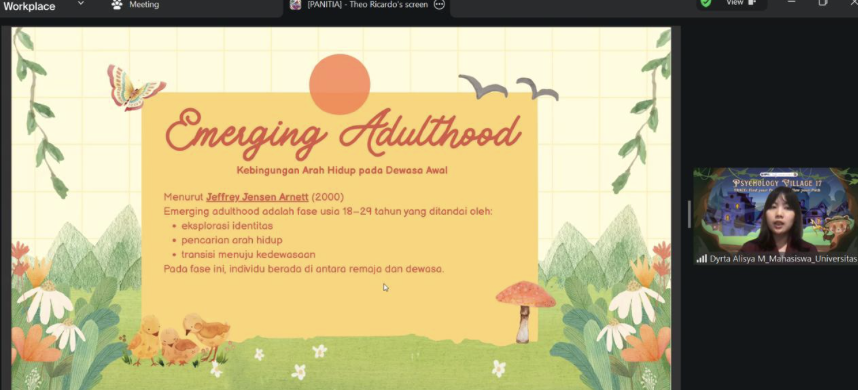The image size is (858, 390).
Task: Open the three-dots options next to screen title
Action: click(439, 5)
